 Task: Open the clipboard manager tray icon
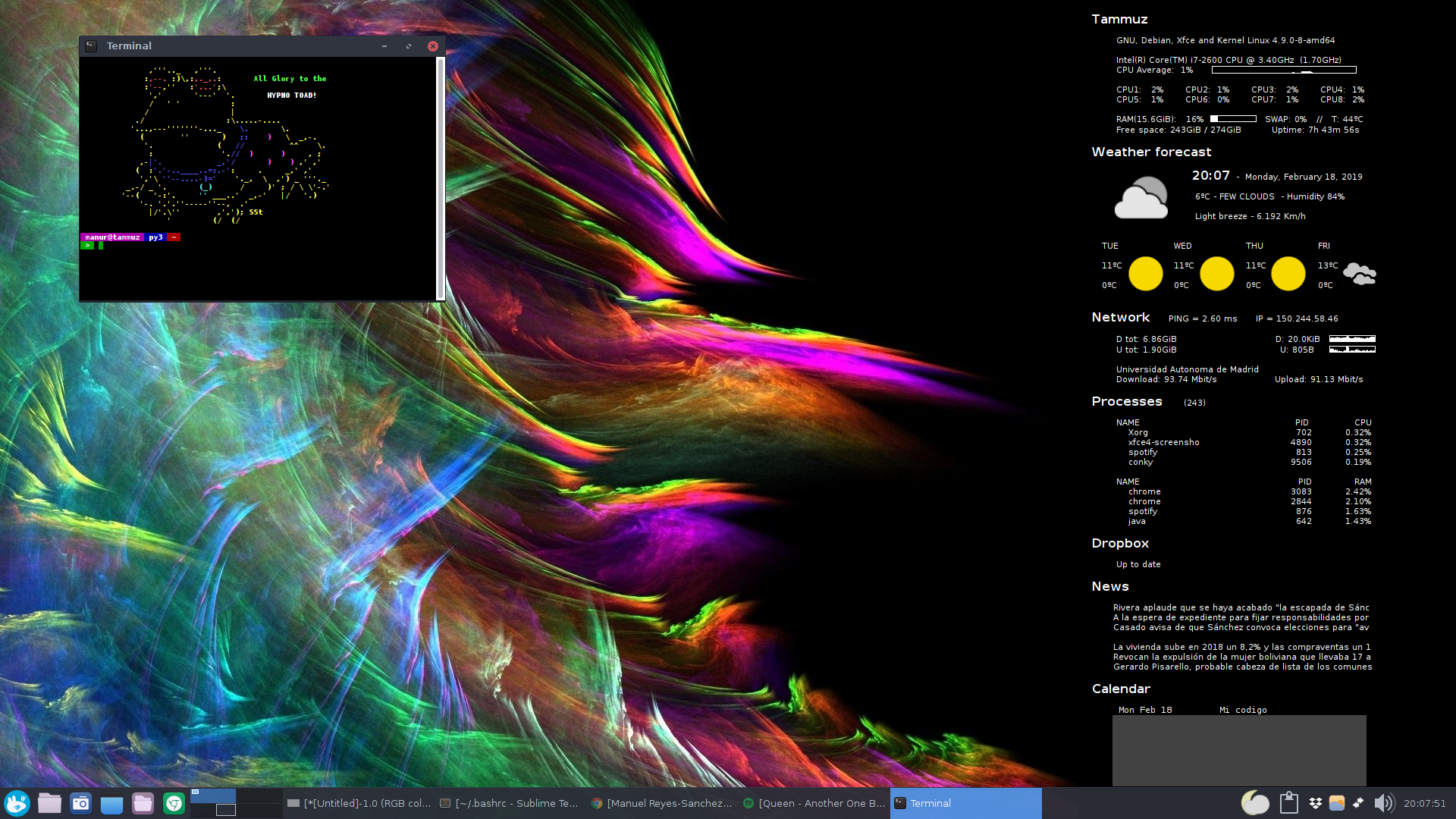(x=1288, y=803)
